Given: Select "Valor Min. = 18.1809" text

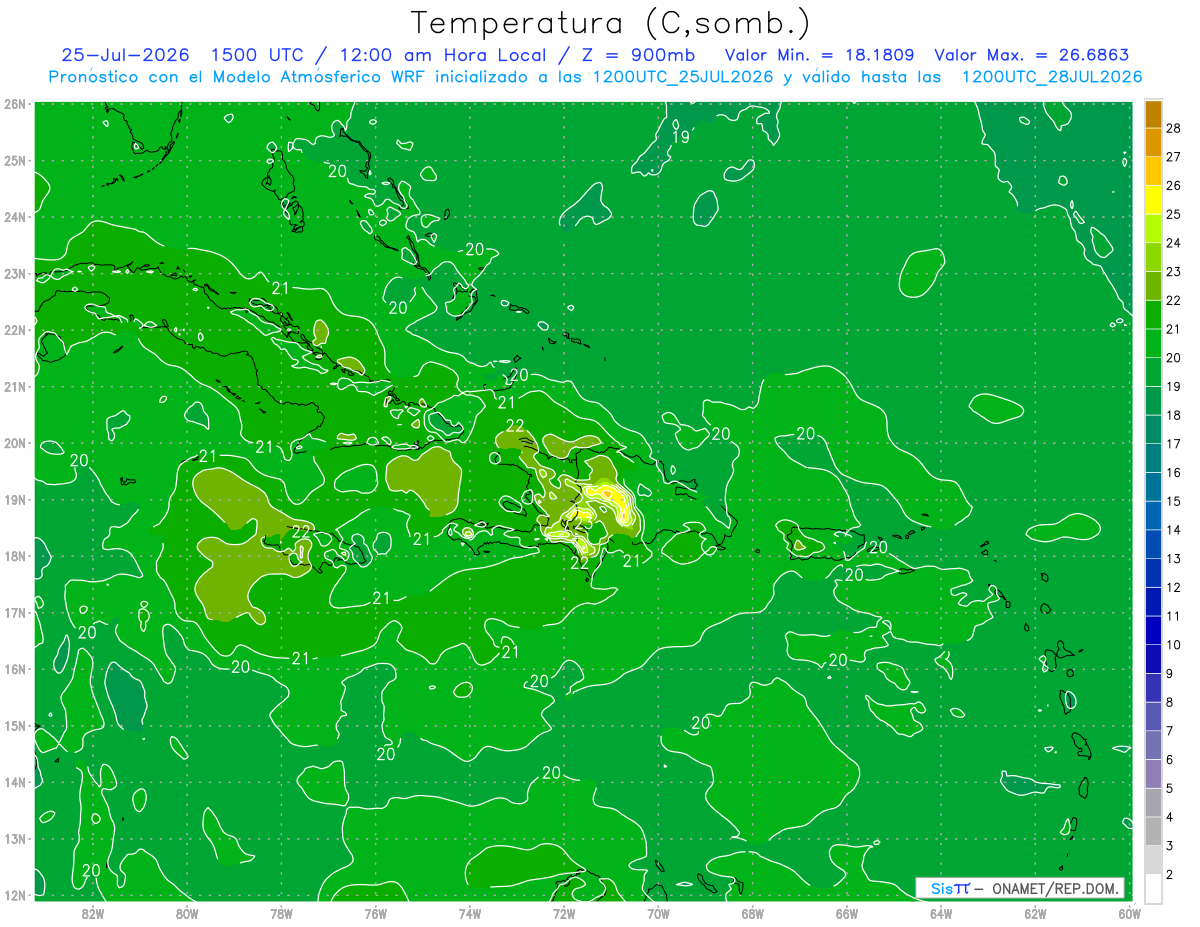Looking at the screenshot, I should coord(819,55).
